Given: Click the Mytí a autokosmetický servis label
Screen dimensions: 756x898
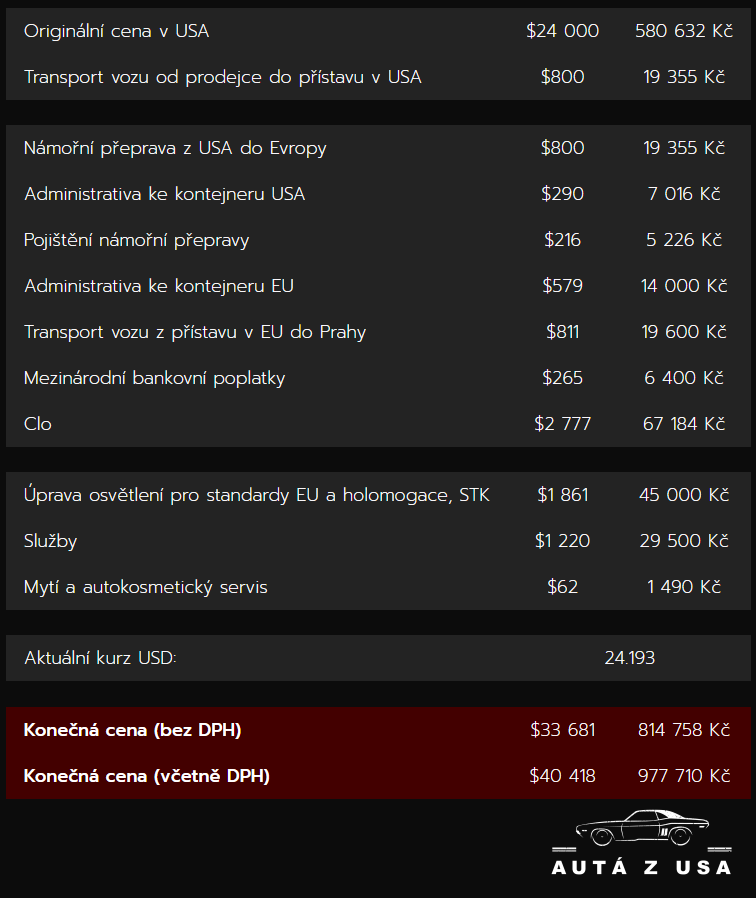Looking at the screenshot, I should (x=145, y=587).
